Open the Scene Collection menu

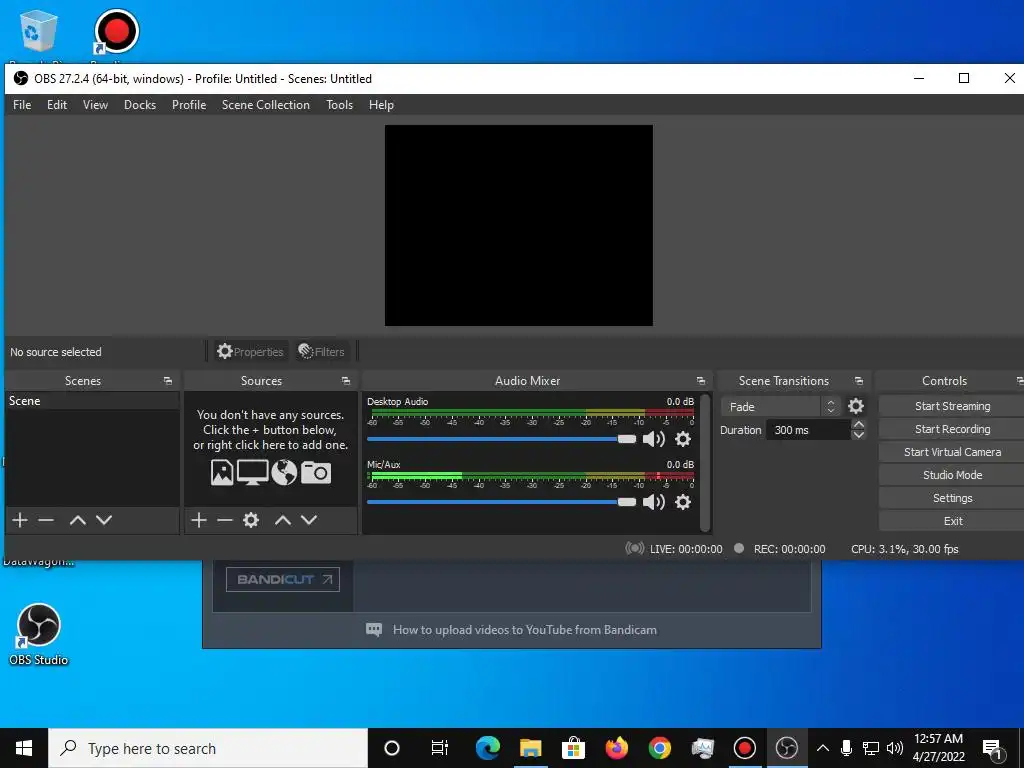point(265,104)
